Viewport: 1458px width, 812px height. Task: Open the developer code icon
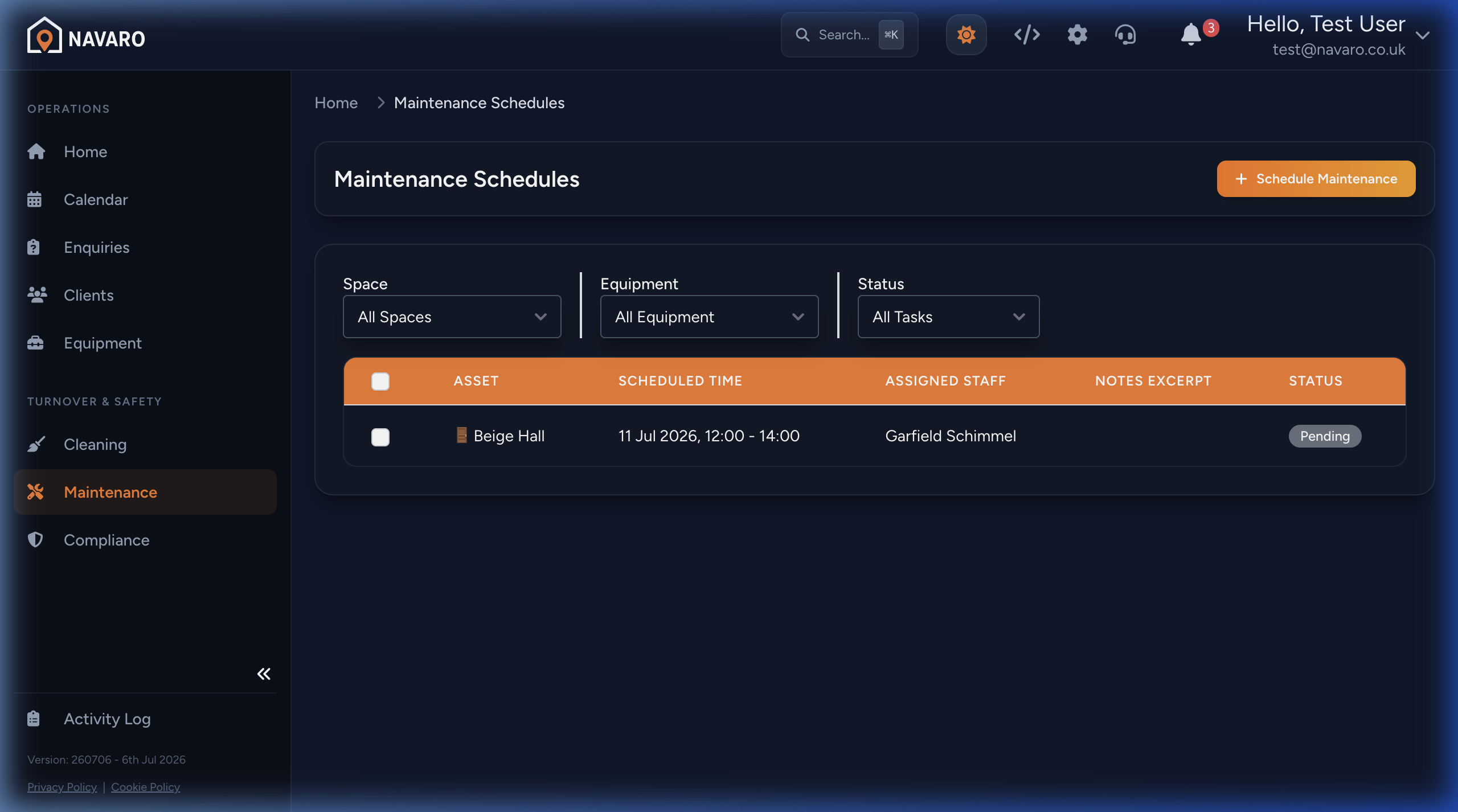1027,35
